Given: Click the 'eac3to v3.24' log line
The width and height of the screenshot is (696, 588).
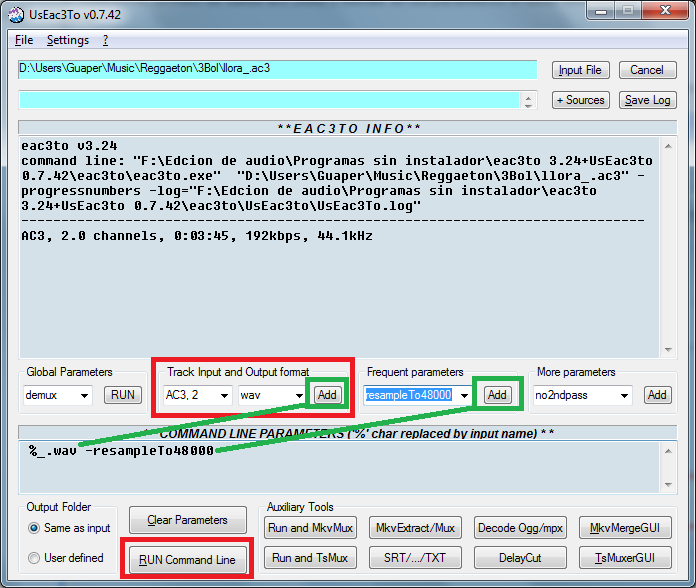Looking at the screenshot, I should (69, 146).
